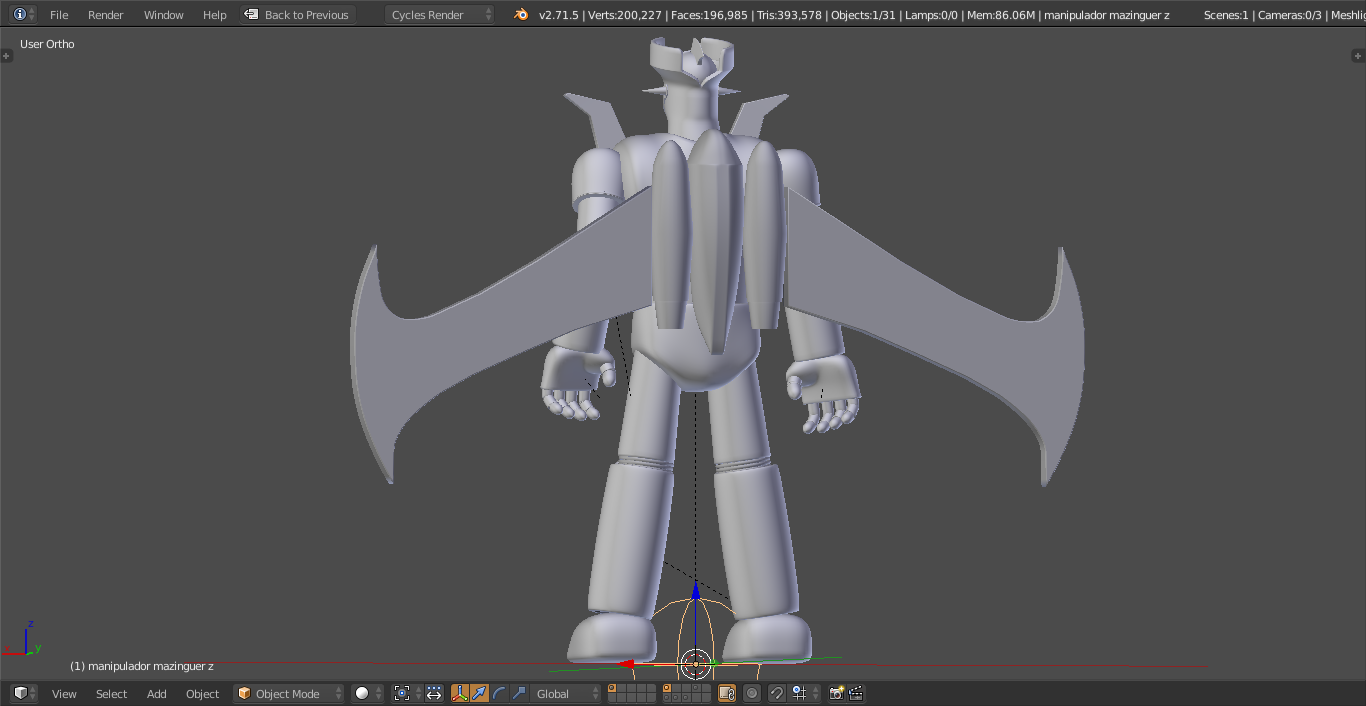The width and height of the screenshot is (1366, 706).
Task: Select the scale manipulator icon
Action: pyautogui.click(x=519, y=693)
